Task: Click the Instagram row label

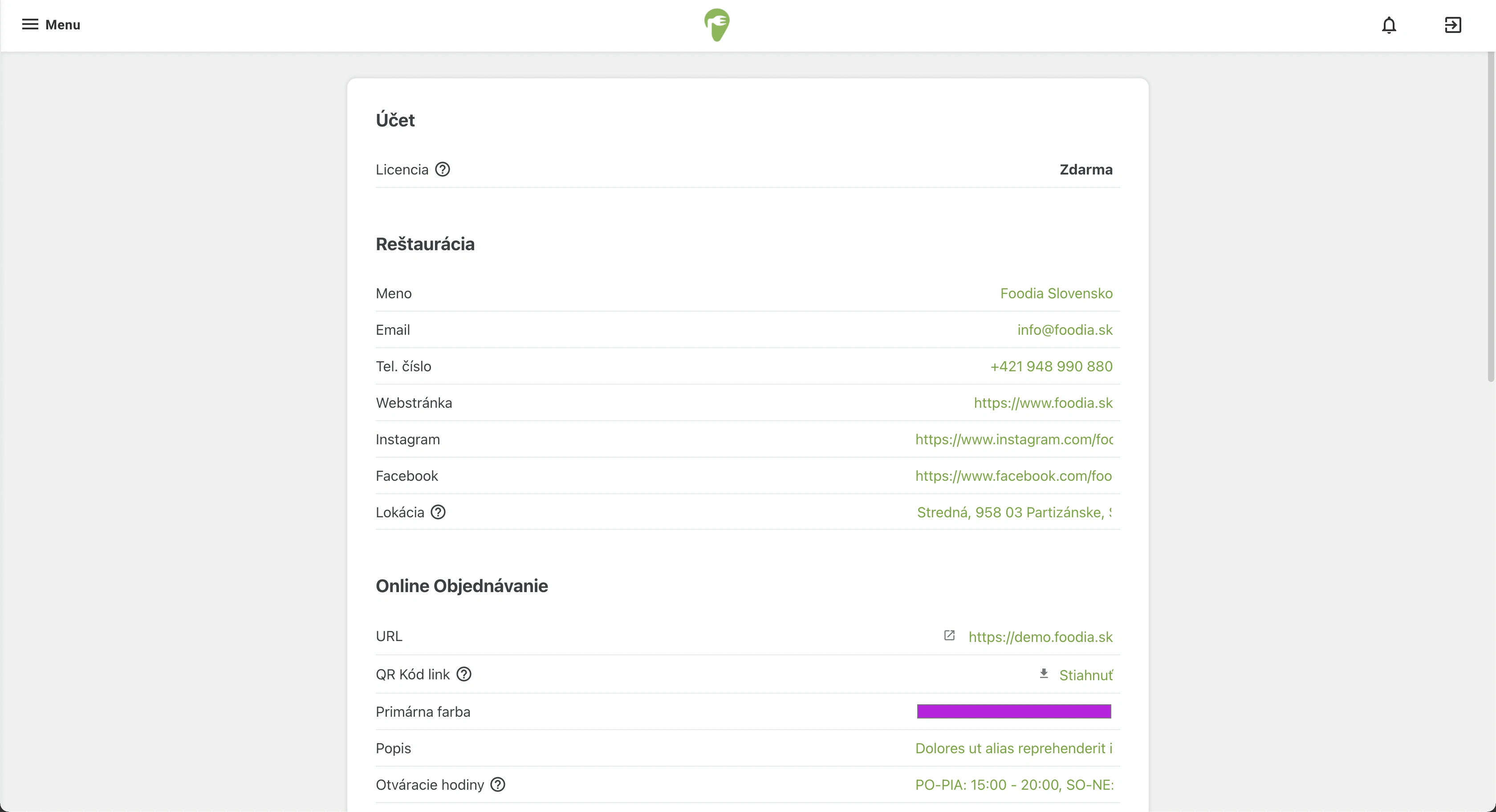Action: [408, 440]
